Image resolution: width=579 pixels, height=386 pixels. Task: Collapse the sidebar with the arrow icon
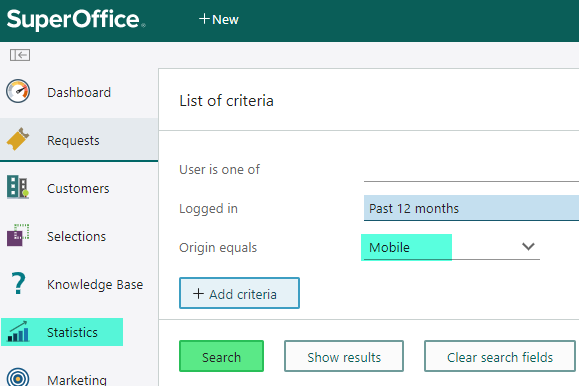[20, 55]
